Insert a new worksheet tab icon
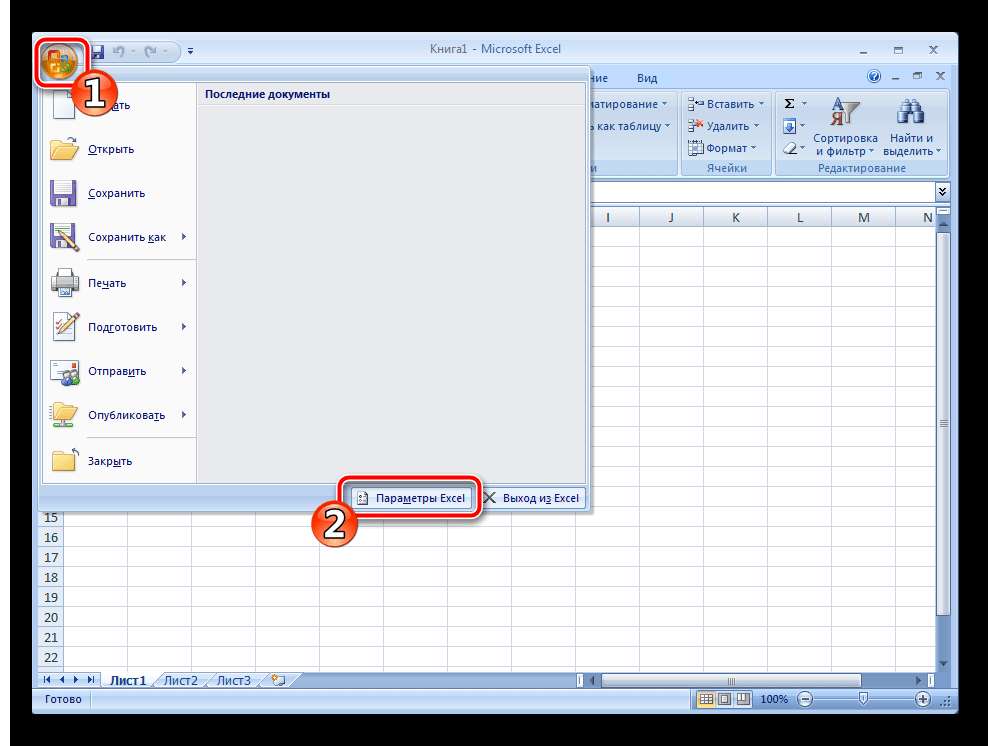Image resolution: width=991 pixels, height=746 pixels. (277, 680)
